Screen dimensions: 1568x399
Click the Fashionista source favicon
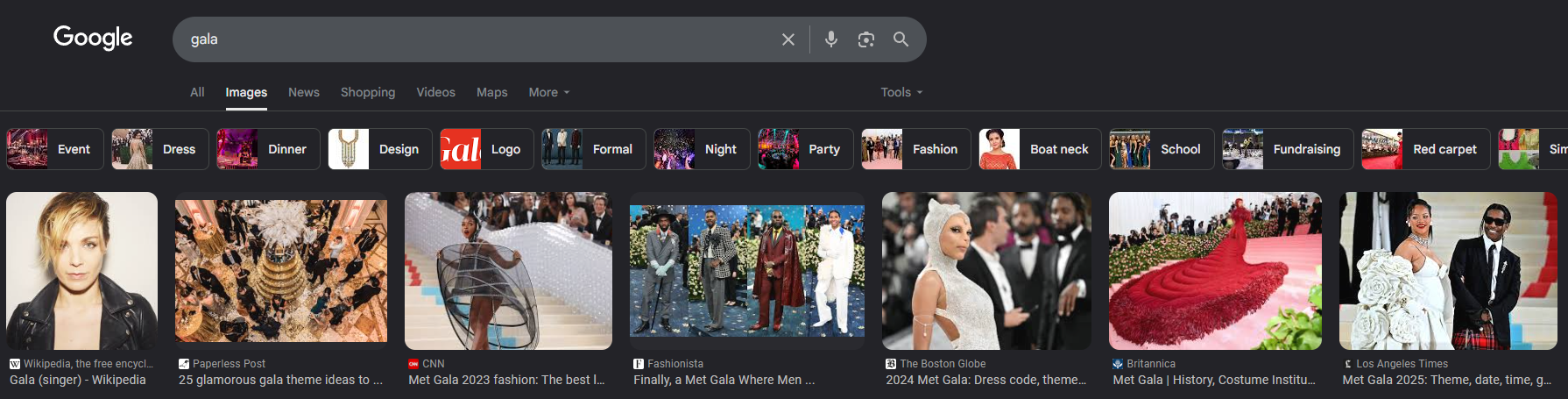pos(639,364)
